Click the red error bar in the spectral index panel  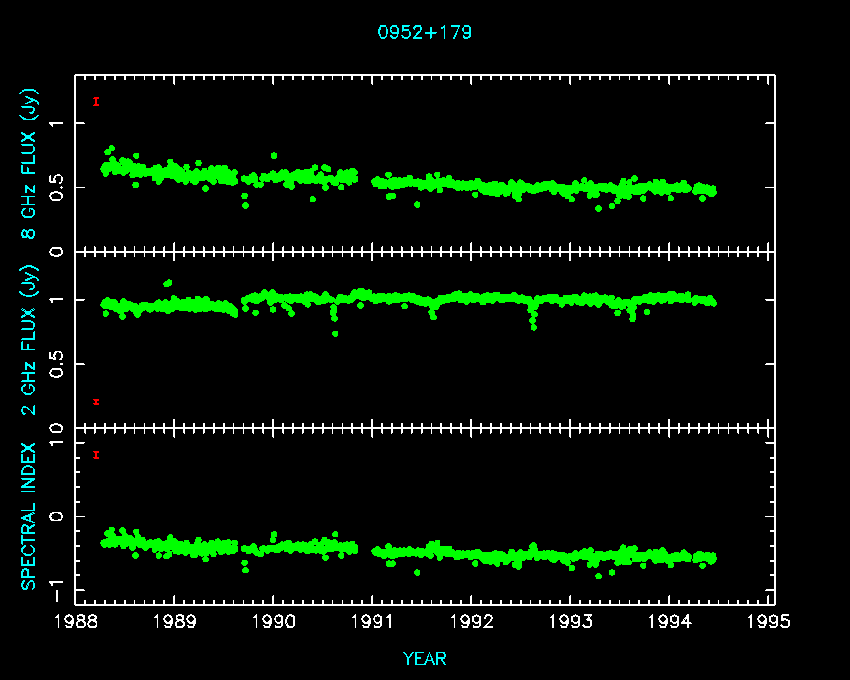tap(96, 455)
